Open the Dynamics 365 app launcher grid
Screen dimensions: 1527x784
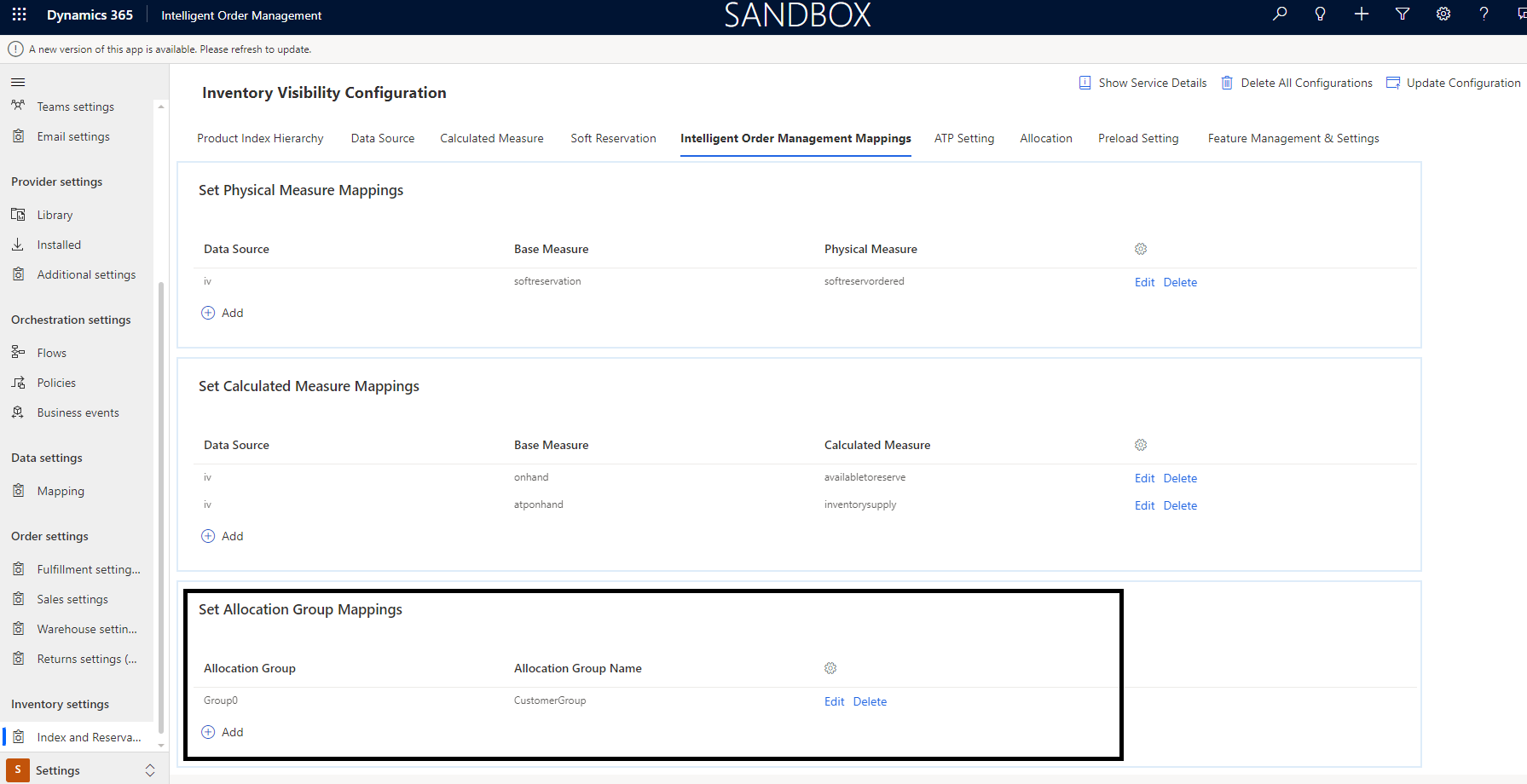[x=19, y=14]
